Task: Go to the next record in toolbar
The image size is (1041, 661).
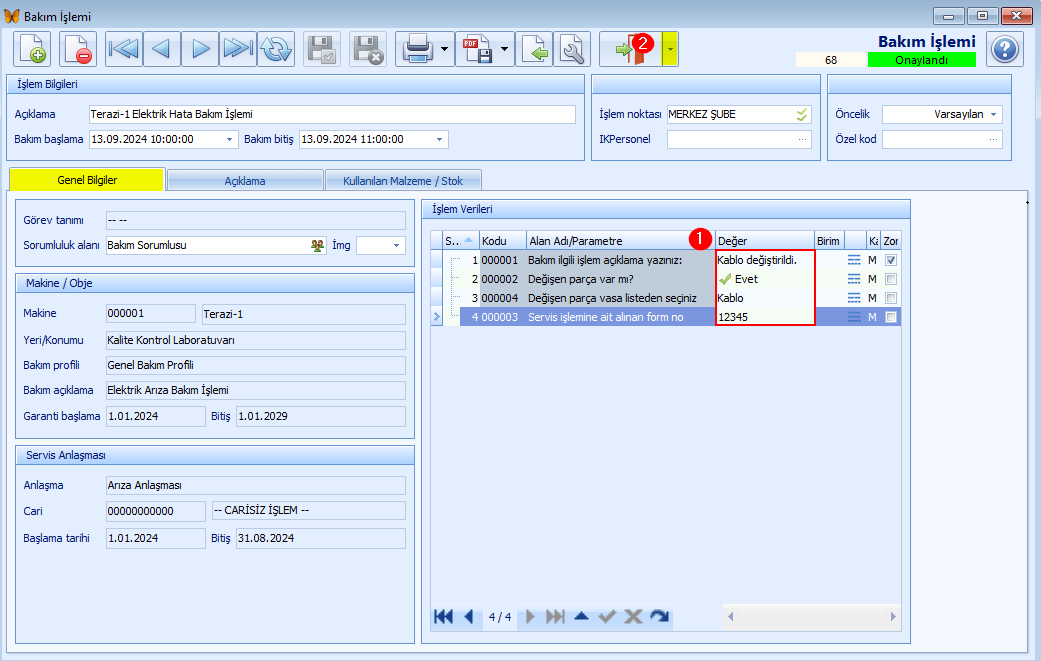Action: [200, 49]
